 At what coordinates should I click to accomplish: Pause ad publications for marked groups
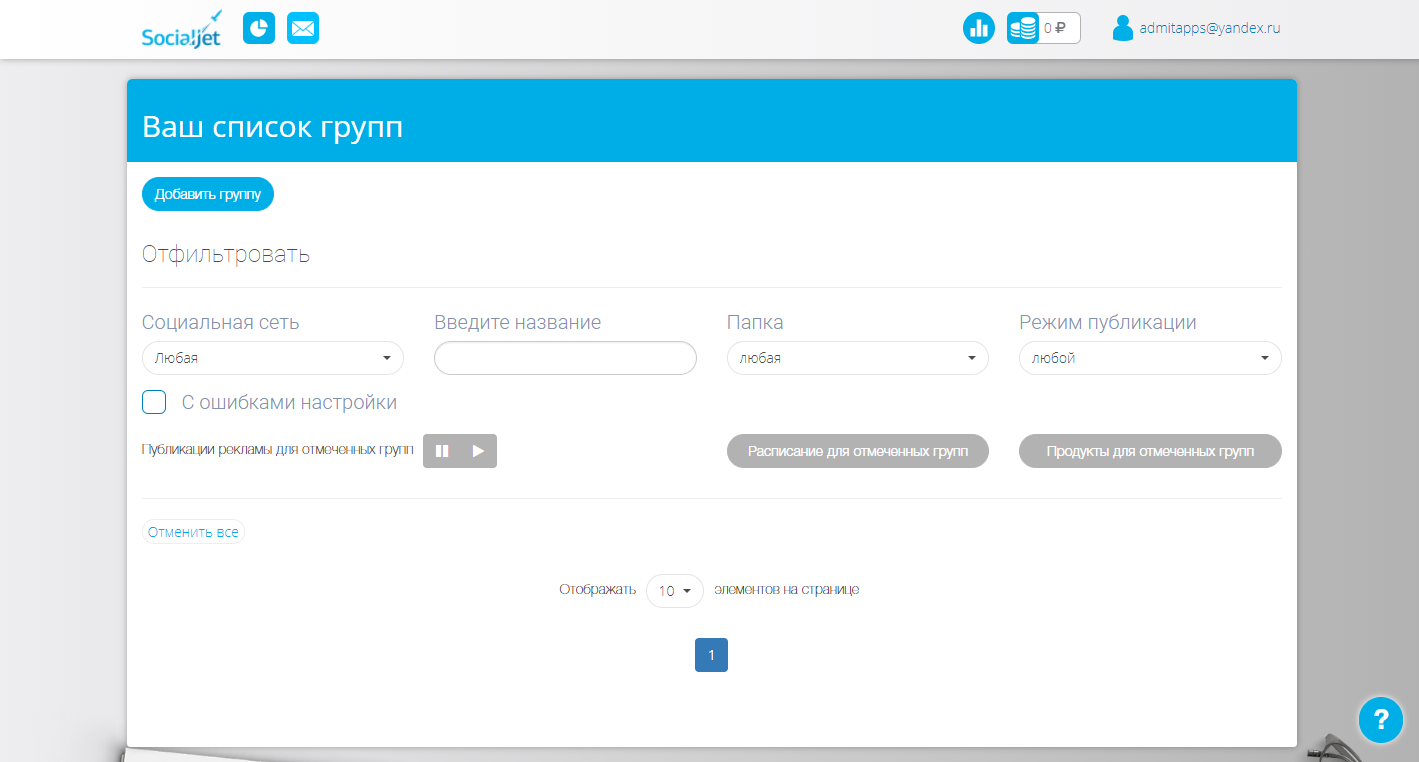point(442,451)
